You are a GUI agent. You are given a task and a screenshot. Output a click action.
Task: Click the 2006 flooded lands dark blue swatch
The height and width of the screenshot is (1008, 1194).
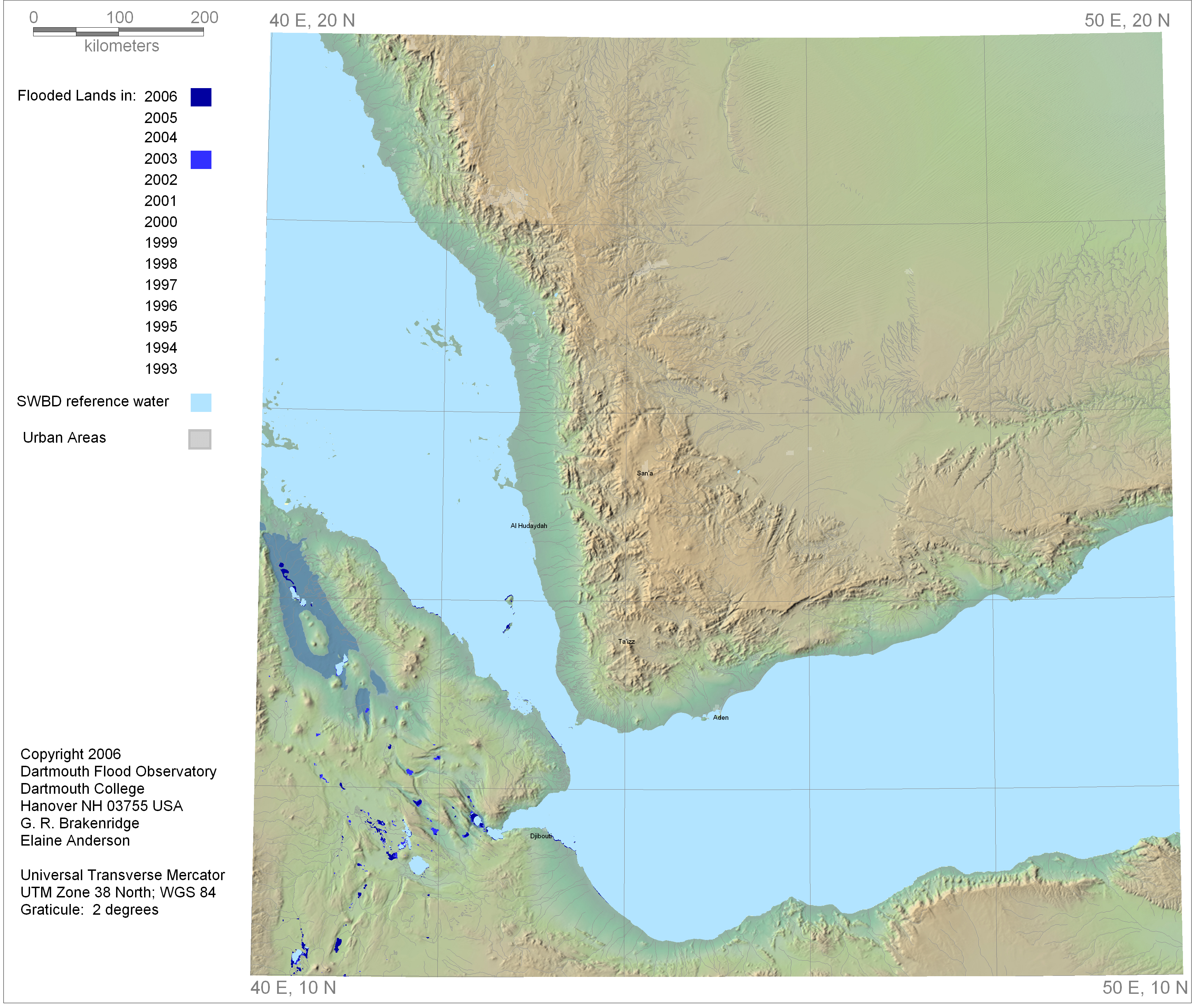pyautogui.click(x=200, y=97)
